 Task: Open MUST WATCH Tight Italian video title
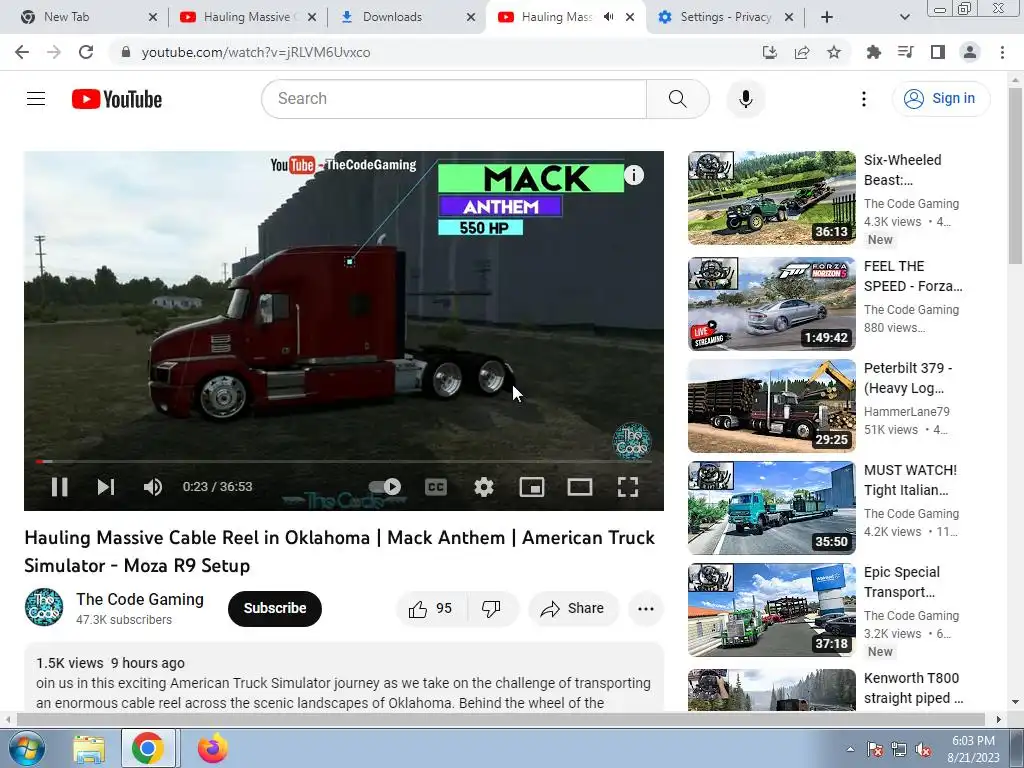pos(910,480)
